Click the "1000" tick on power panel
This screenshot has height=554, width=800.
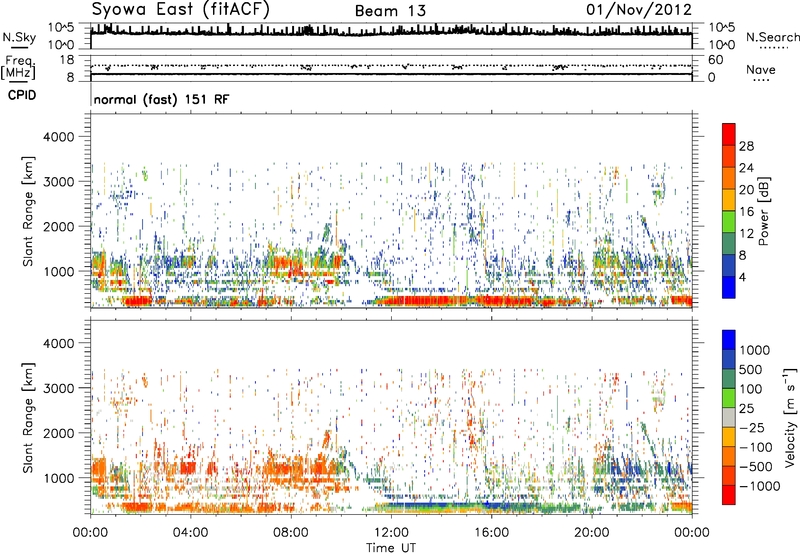pyautogui.click(x=59, y=271)
